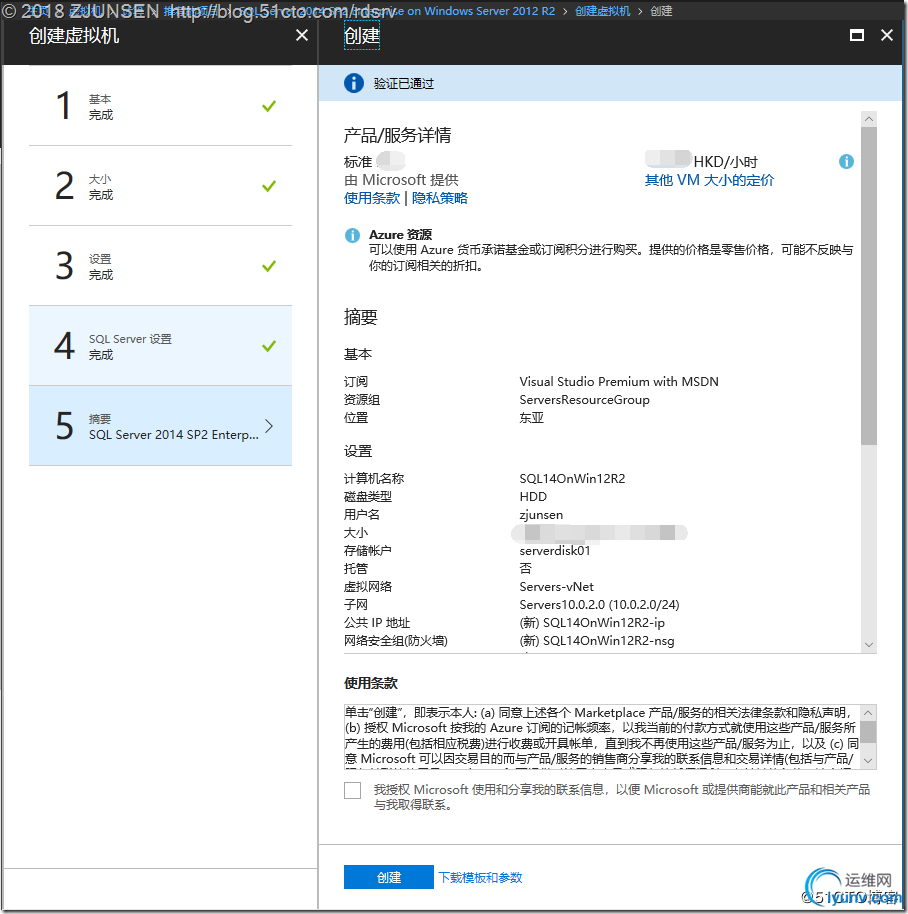908x914 pixels.
Task: Click the green checkmark on step 3 设置
Action: click(269, 266)
